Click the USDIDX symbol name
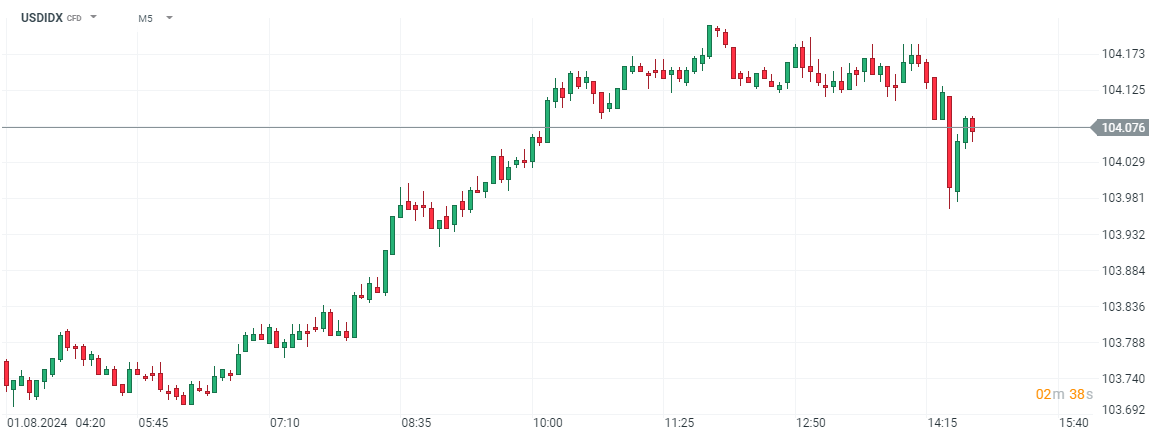Screen dimensions: 1161x440 pyautogui.click(x=43, y=18)
